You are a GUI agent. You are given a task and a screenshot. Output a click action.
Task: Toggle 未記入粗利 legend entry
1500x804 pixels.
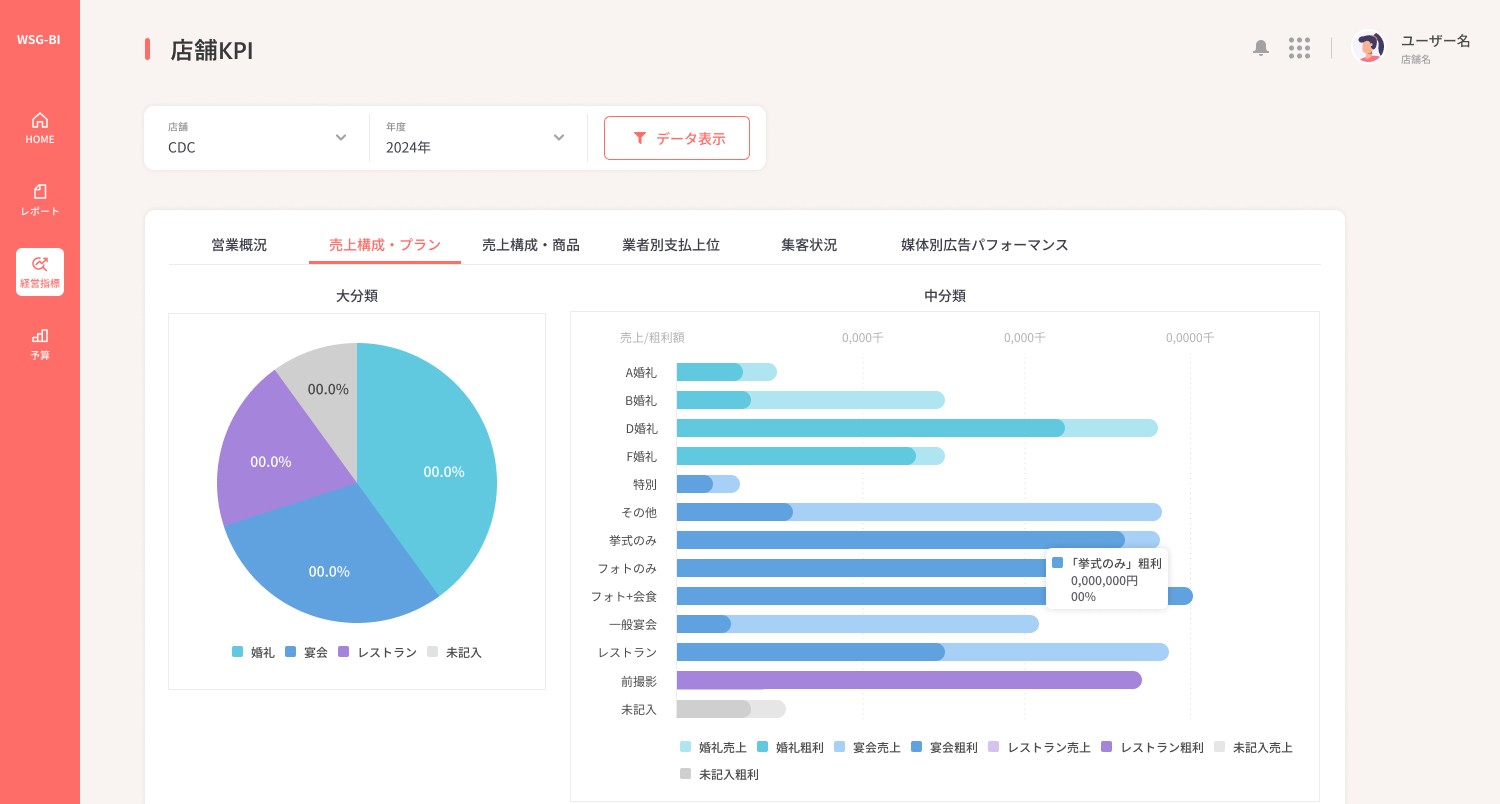point(719,774)
